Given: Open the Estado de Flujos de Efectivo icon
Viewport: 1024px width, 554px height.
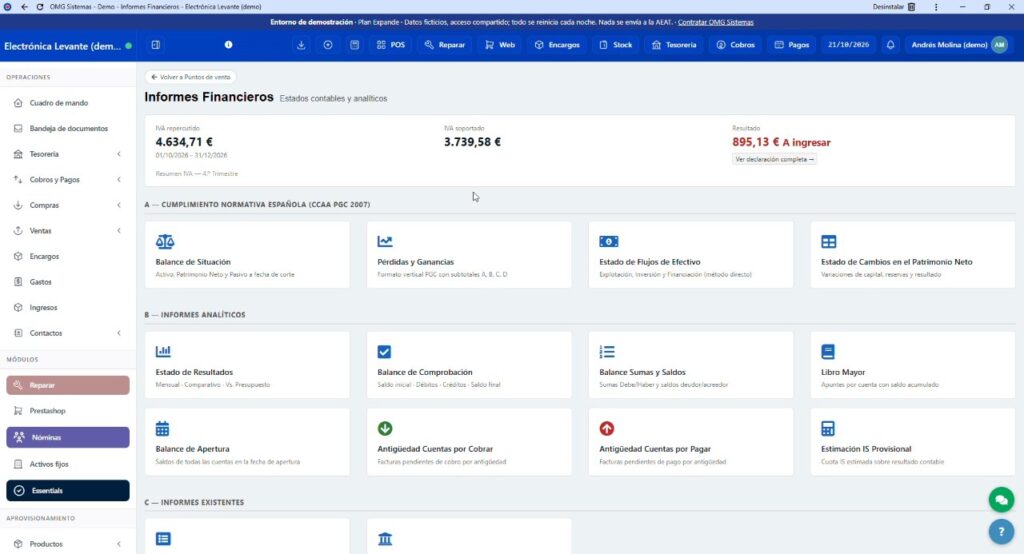Looking at the screenshot, I should pyautogui.click(x=609, y=242).
